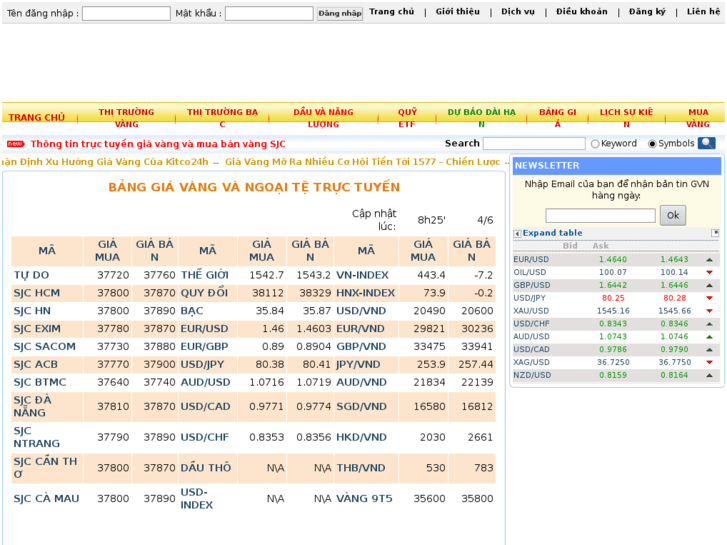
Task: Click the widget popout icon beside Expand table
Action: (x=715, y=233)
